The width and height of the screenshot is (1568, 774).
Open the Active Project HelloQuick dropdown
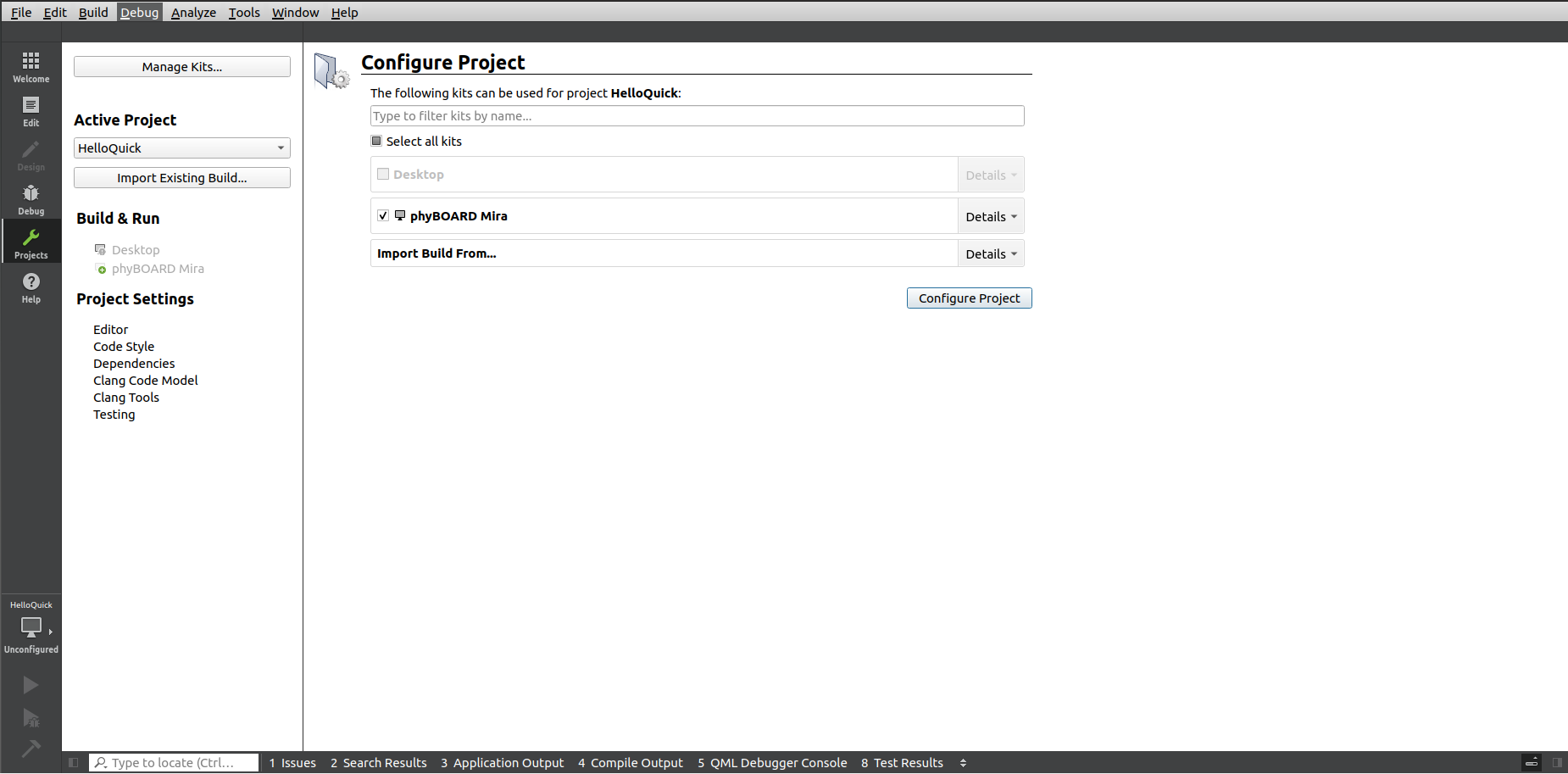pos(182,148)
